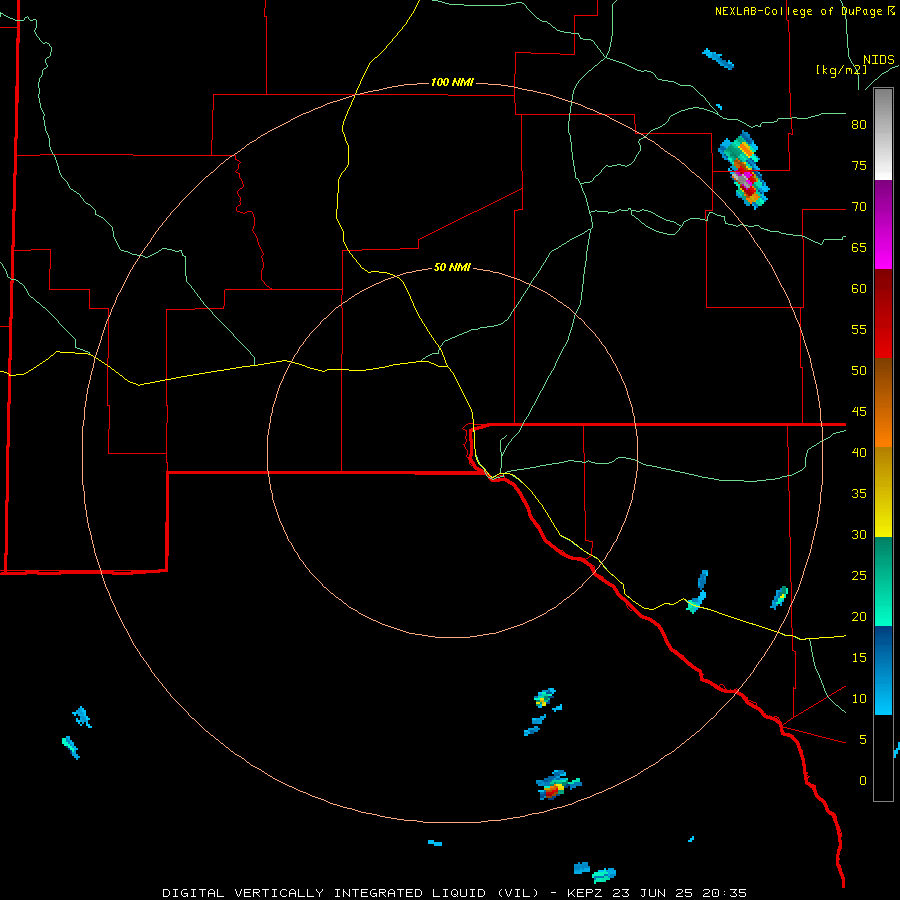
Task: Click the scale value 75
Action: pyautogui.click(x=859, y=166)
